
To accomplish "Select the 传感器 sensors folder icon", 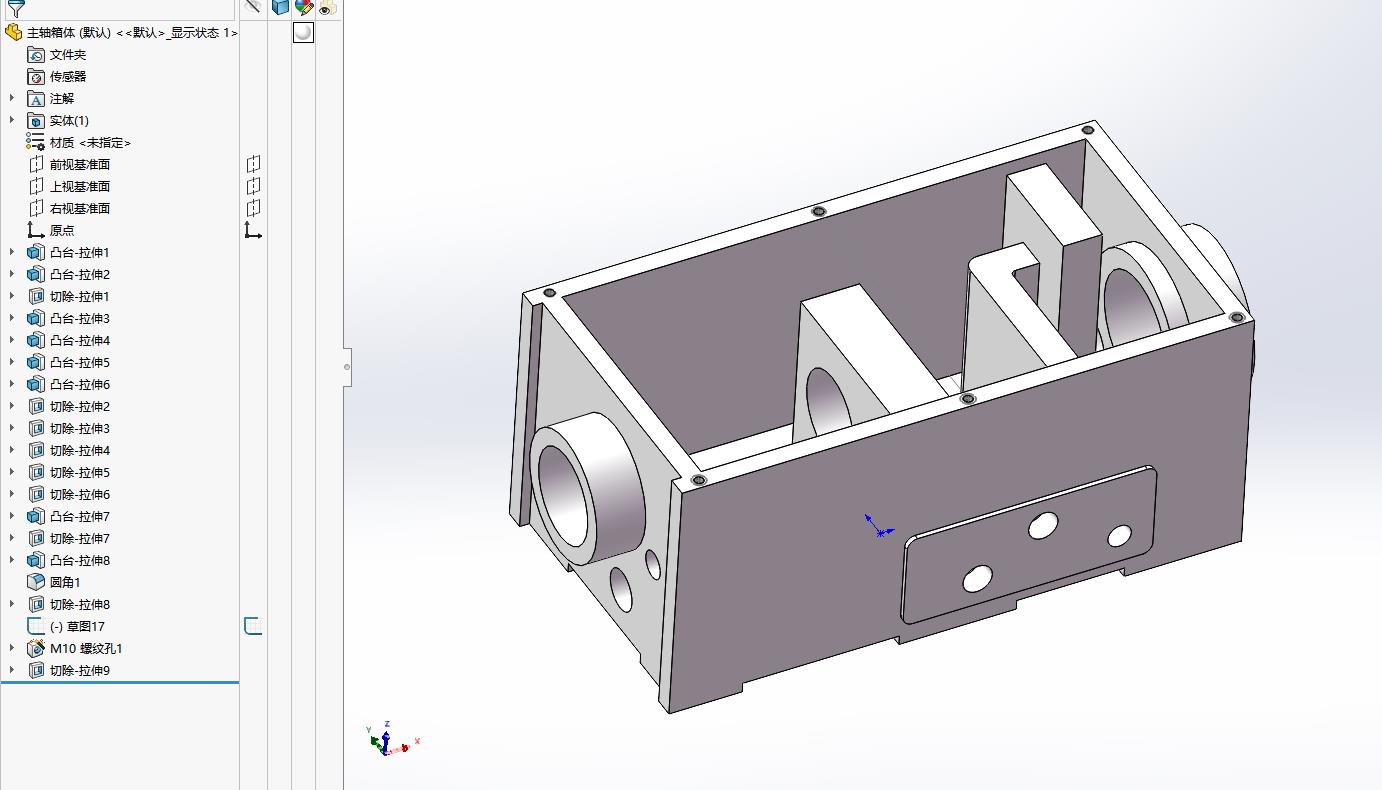I will (36, 76).
